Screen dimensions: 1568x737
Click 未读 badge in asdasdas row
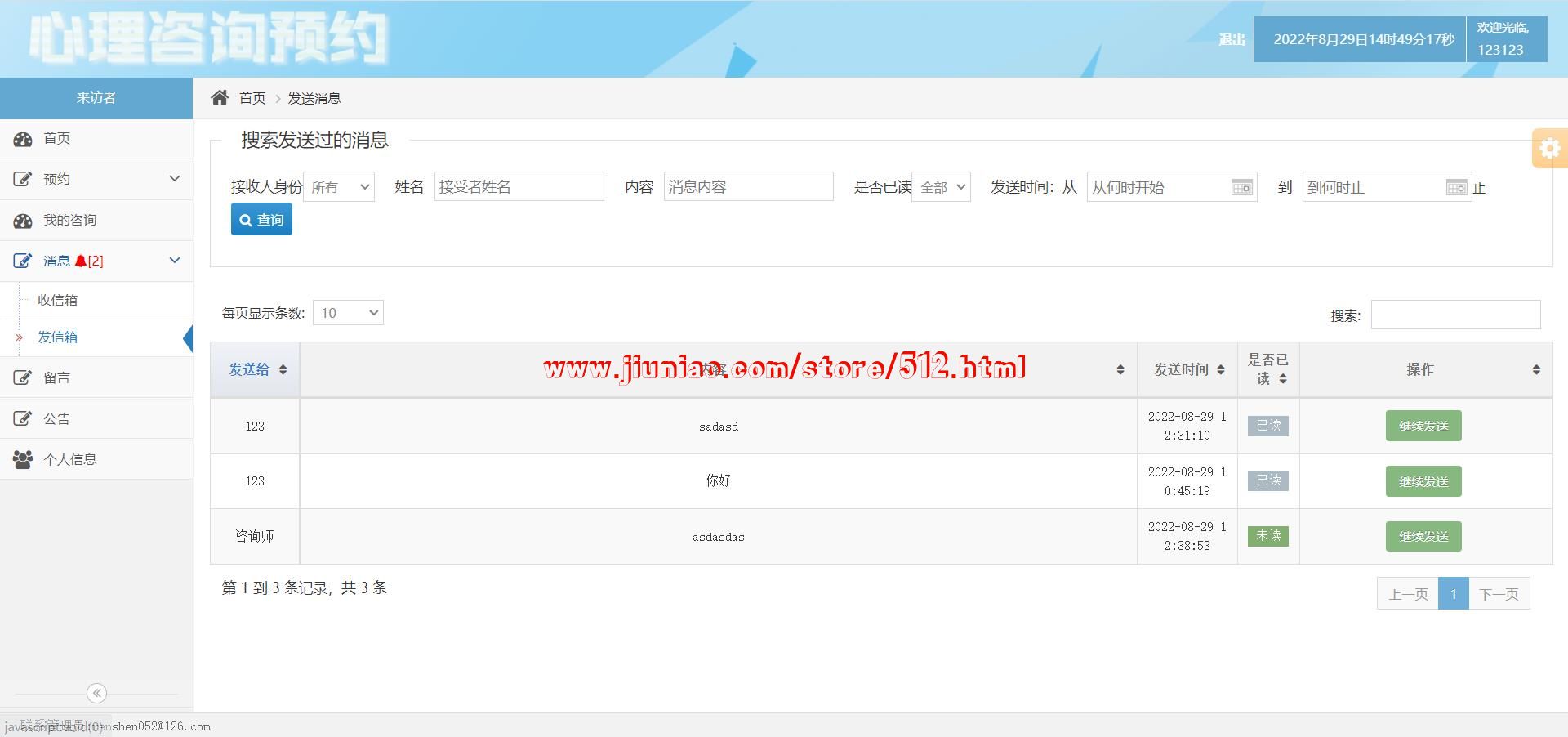point(1268,536)
